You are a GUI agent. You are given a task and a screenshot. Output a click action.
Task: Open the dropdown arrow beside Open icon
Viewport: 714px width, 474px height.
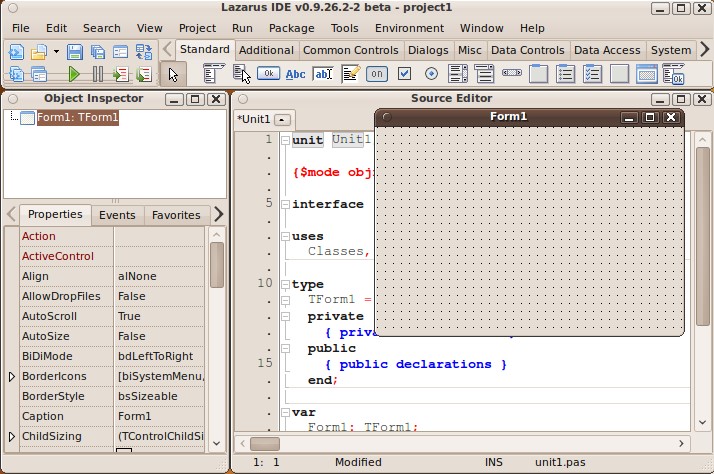click(x=57, y=51)
